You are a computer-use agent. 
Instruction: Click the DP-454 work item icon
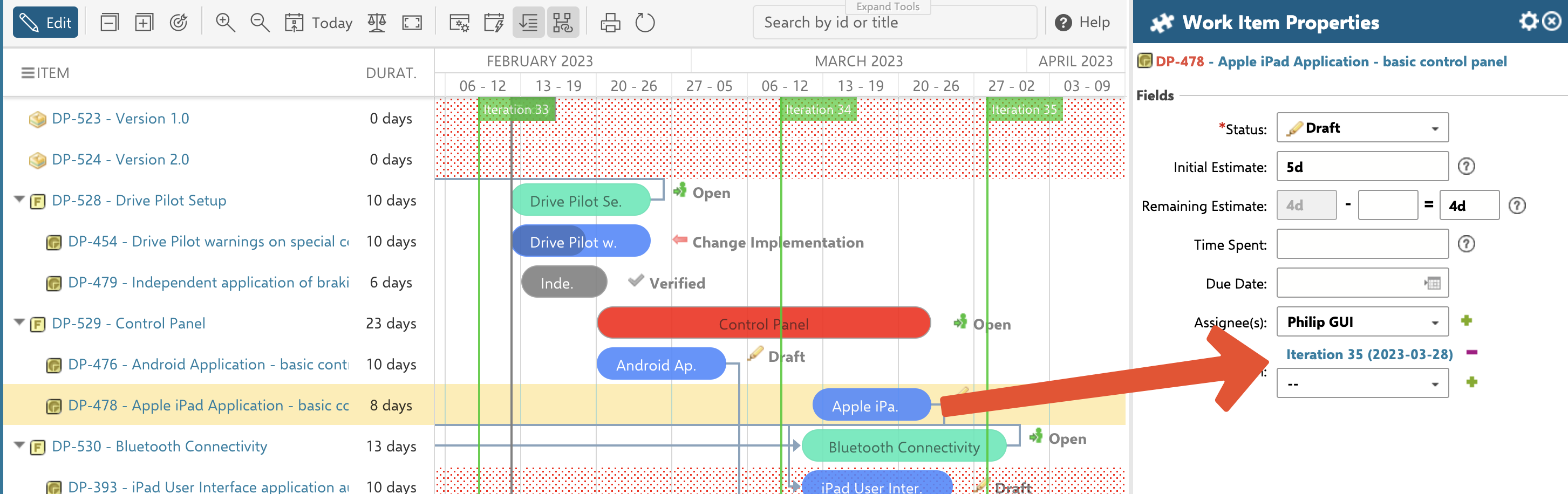[53, 243]
